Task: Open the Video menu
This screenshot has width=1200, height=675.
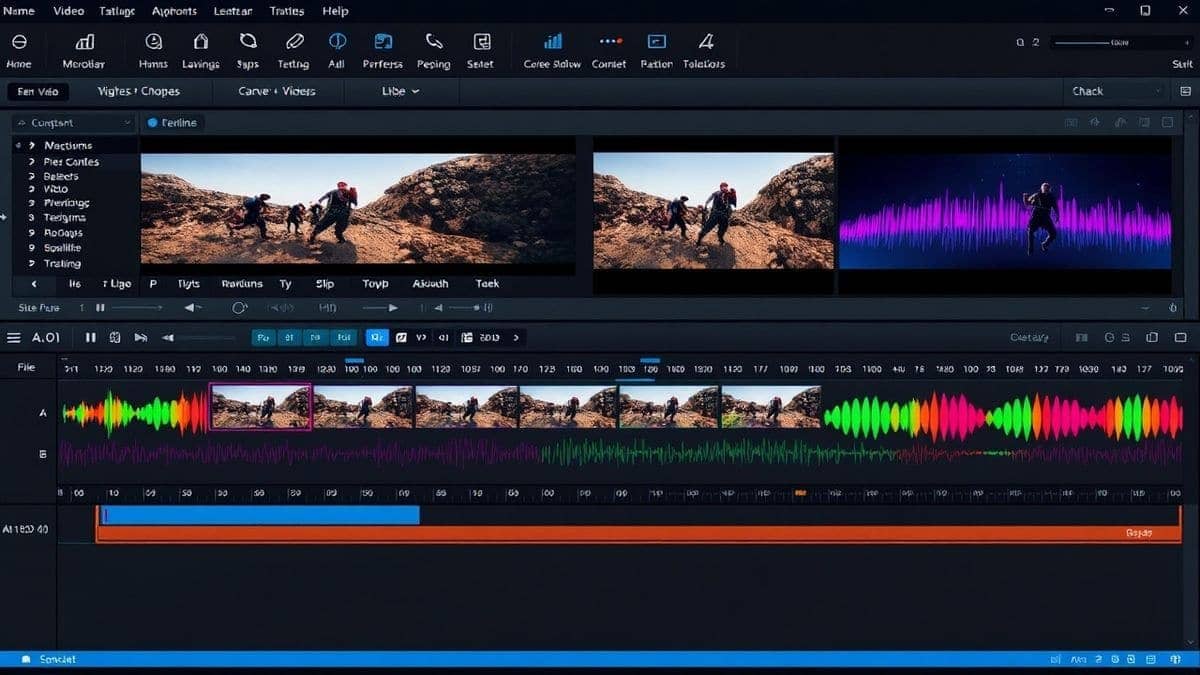Action: 68,11
